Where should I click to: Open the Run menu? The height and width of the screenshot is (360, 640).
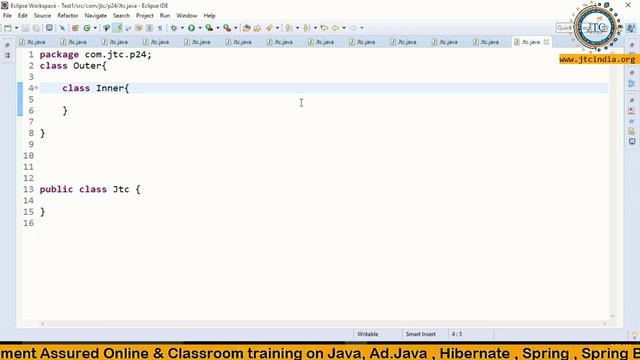pos(165,16)
